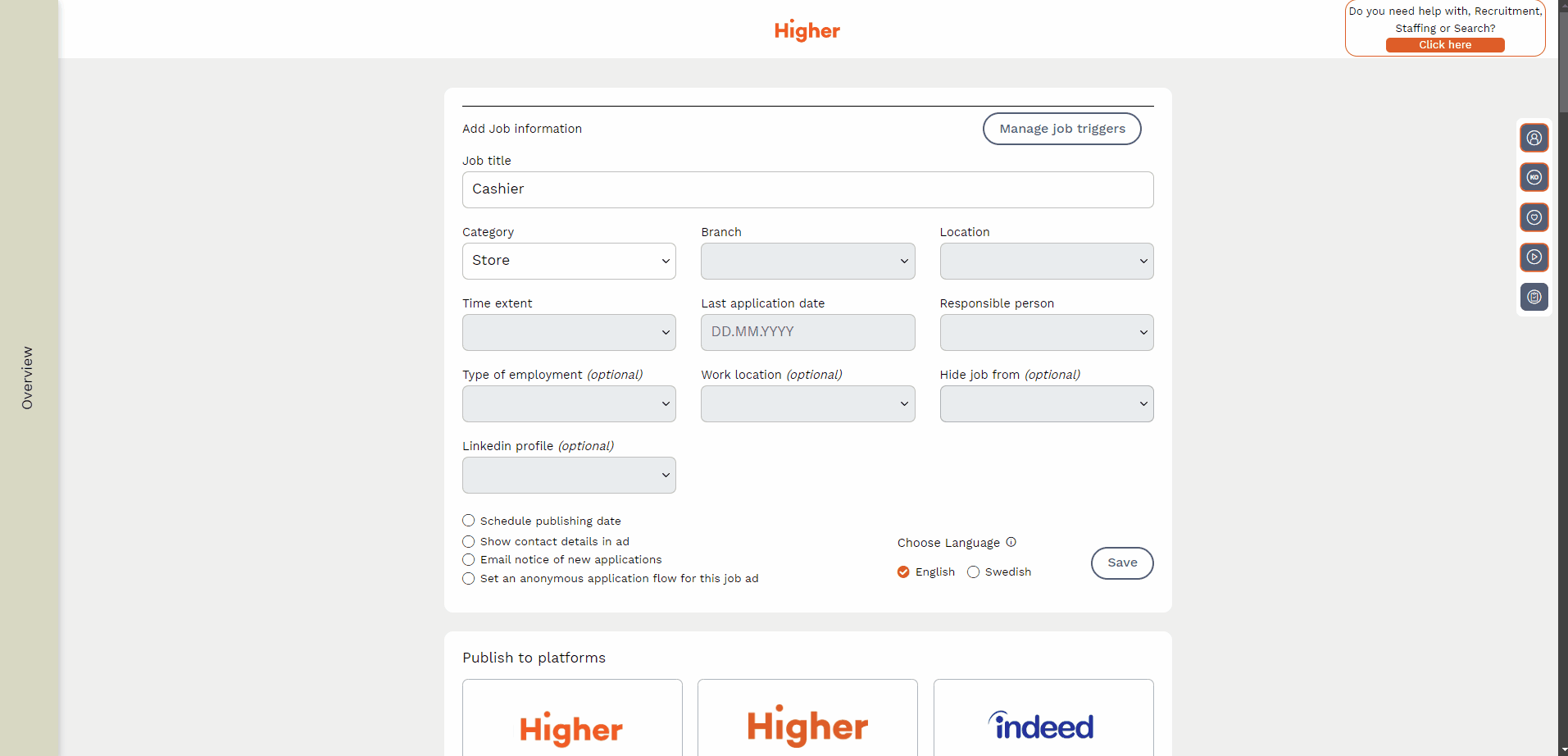Click the KO icon in right sidebar
This screenshot has height=756, width=1568.
click(x=1534, y=177)
